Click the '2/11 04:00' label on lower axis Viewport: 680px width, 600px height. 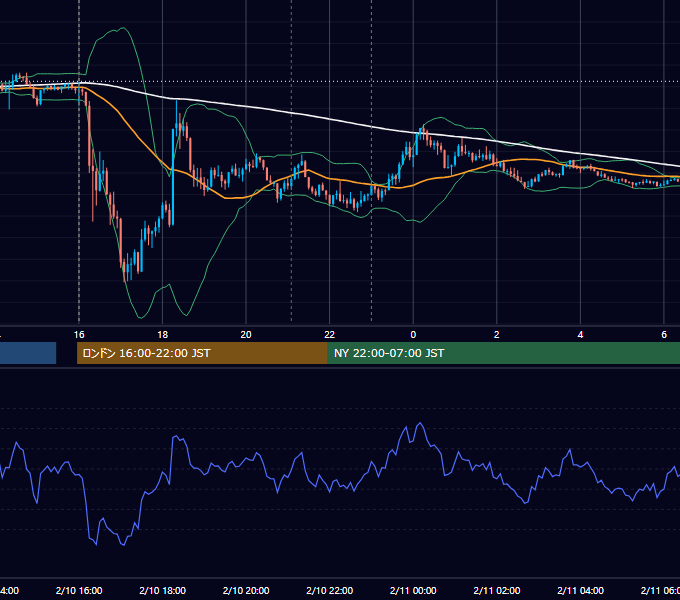(x=580, y=590)
